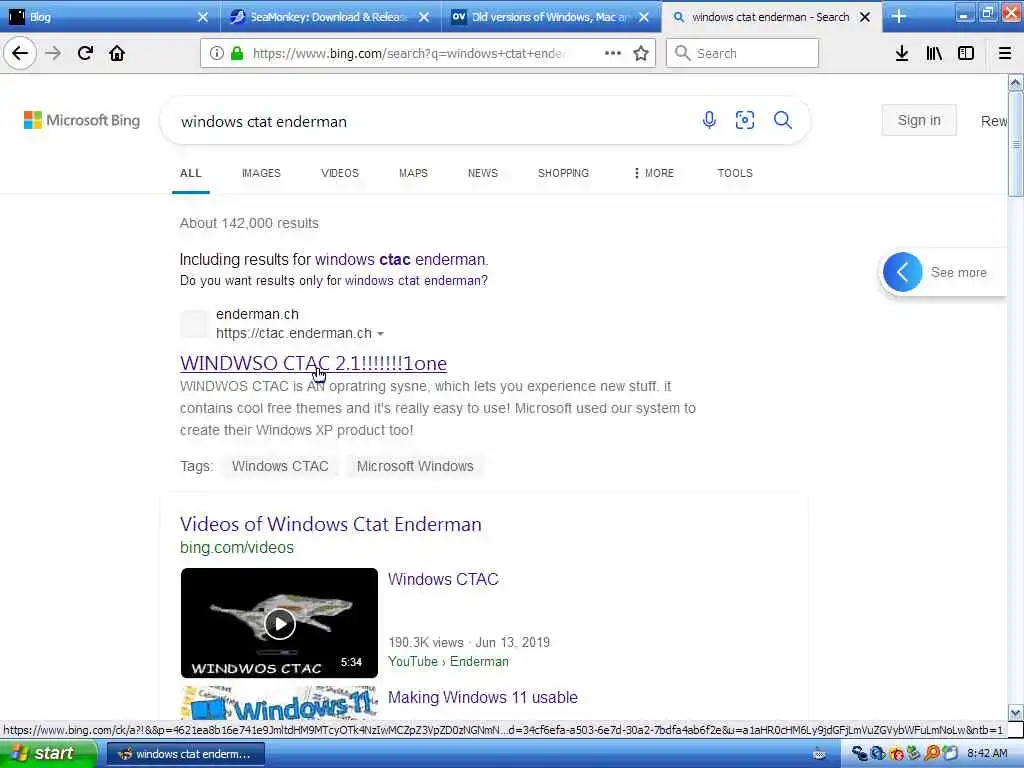Screen dimensions: 1024x768
Task: Open the library bookshelf icon
Action: pos(934,54)
